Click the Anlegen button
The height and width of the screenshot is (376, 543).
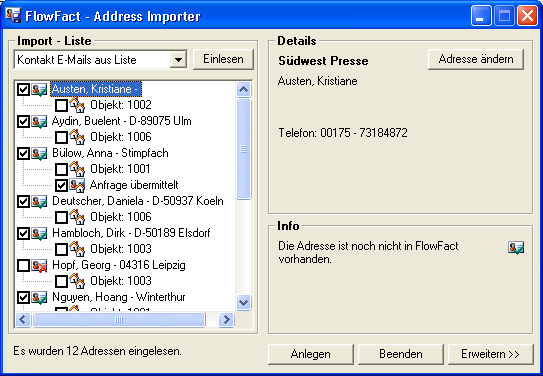[x=311, y=354]
